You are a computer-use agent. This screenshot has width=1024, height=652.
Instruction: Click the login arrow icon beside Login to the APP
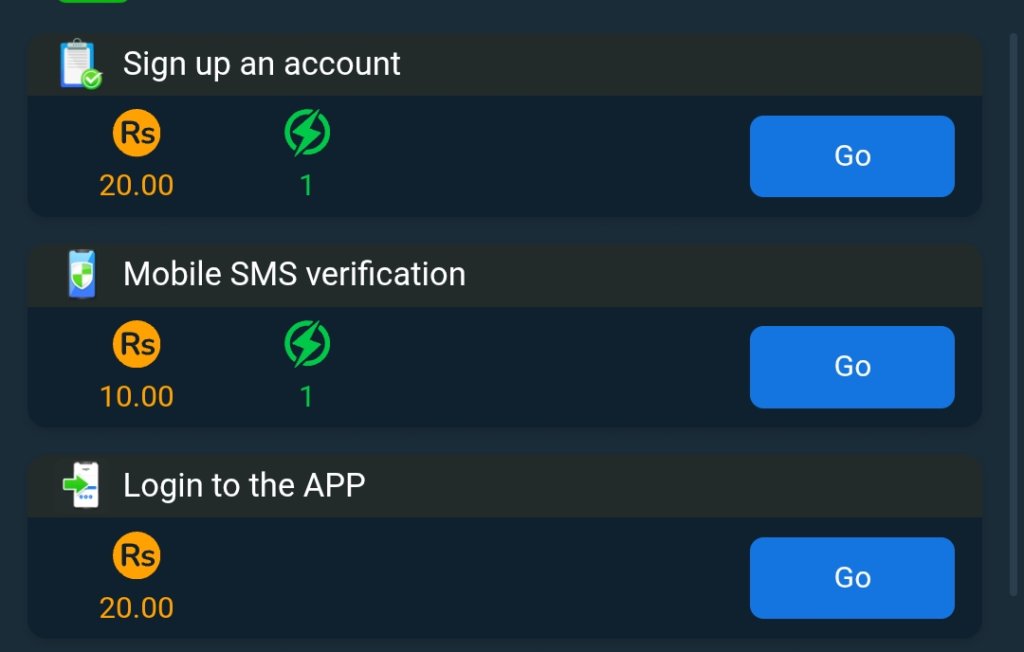(81, 485)
